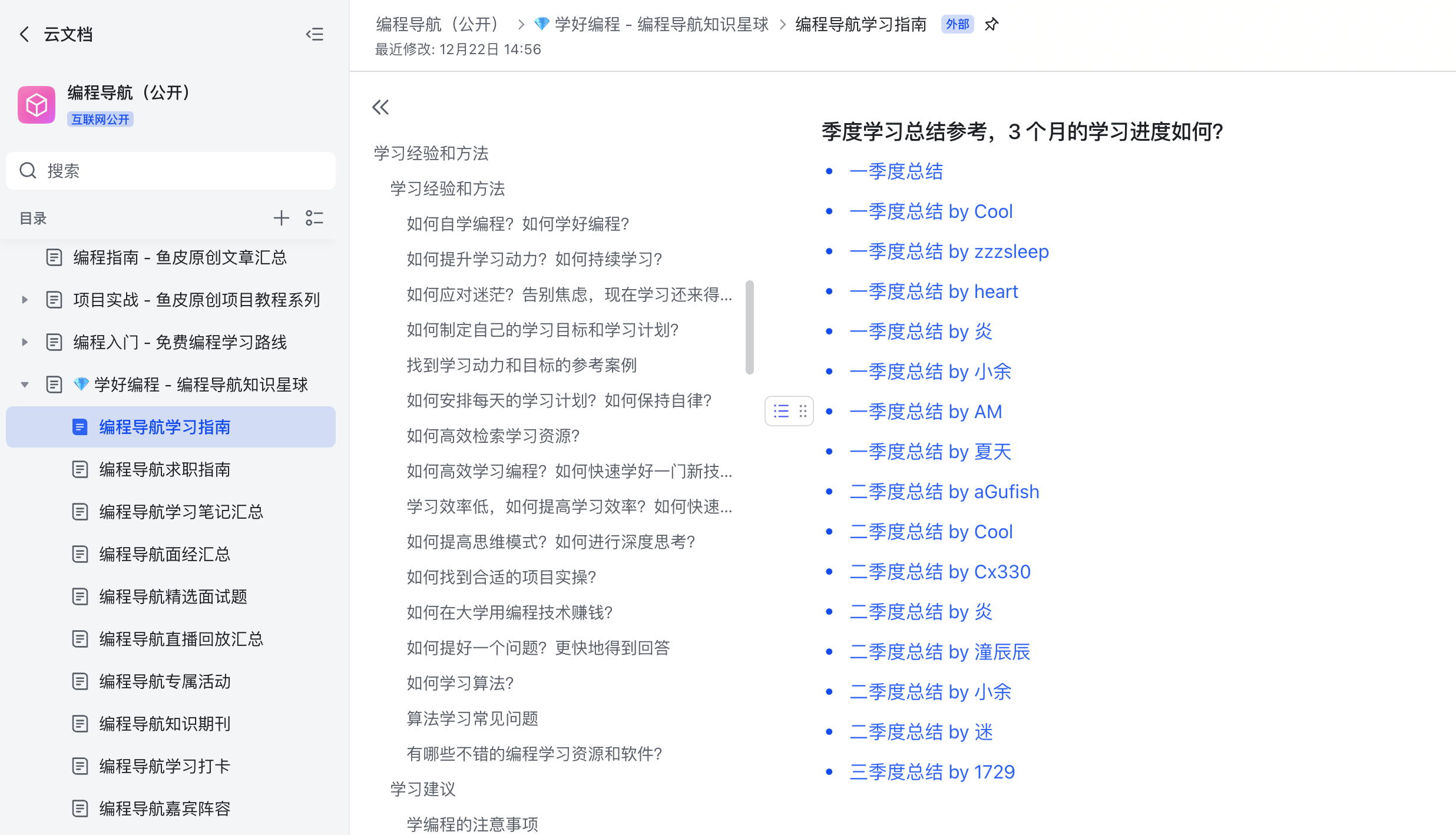Open the 编程导航（公开） knowledge base logo

pos(37,105)
